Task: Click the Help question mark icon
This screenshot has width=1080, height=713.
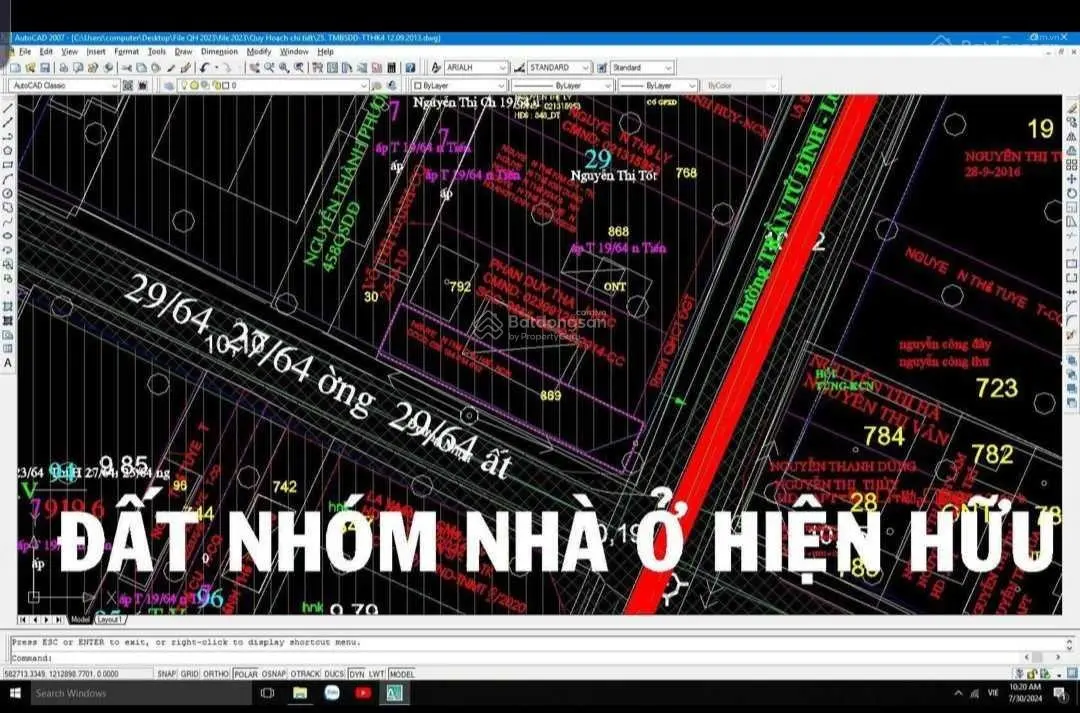Action: [x=411, y=68]
